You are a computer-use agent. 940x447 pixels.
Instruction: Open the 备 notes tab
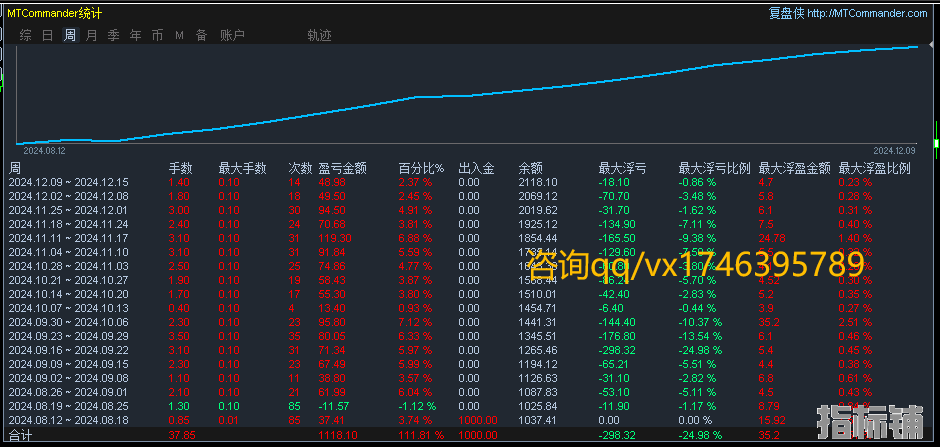[201, 35]
